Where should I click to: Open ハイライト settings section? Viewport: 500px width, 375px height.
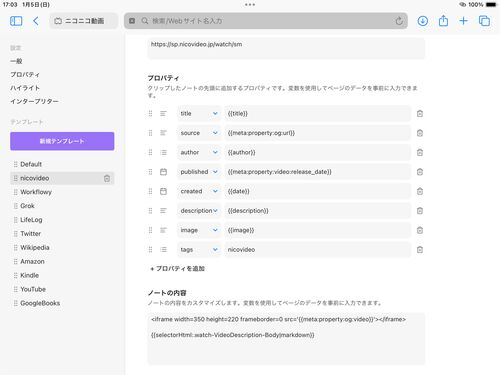25,88
